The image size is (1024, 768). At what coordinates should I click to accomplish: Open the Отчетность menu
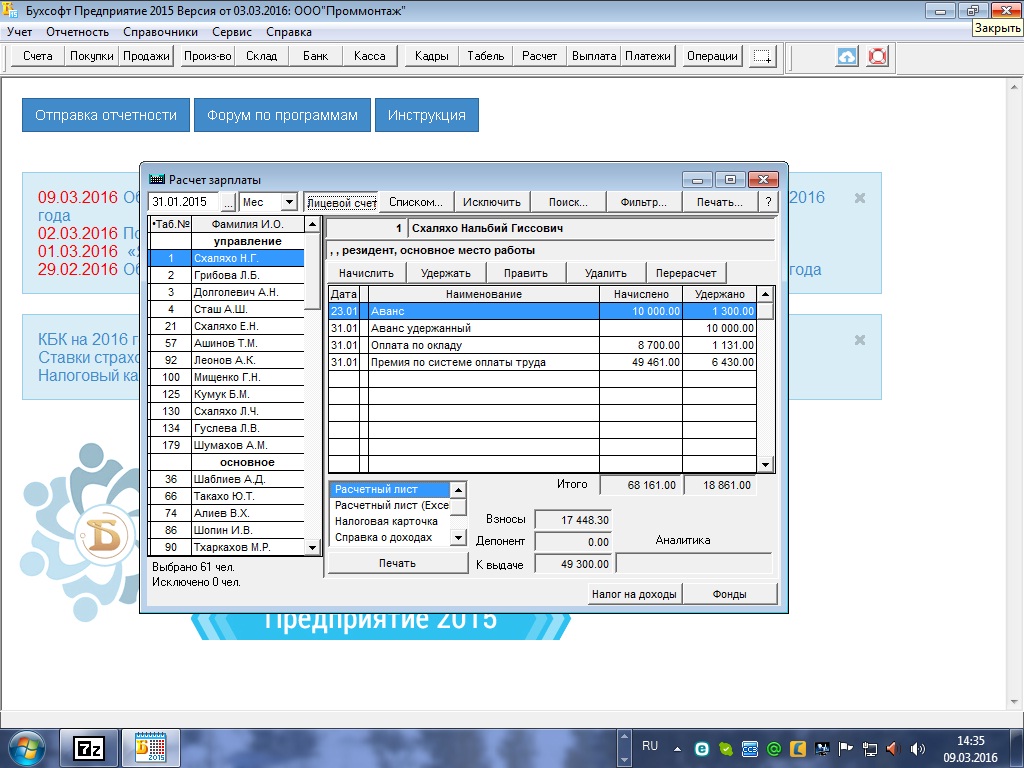pos(77,32)
